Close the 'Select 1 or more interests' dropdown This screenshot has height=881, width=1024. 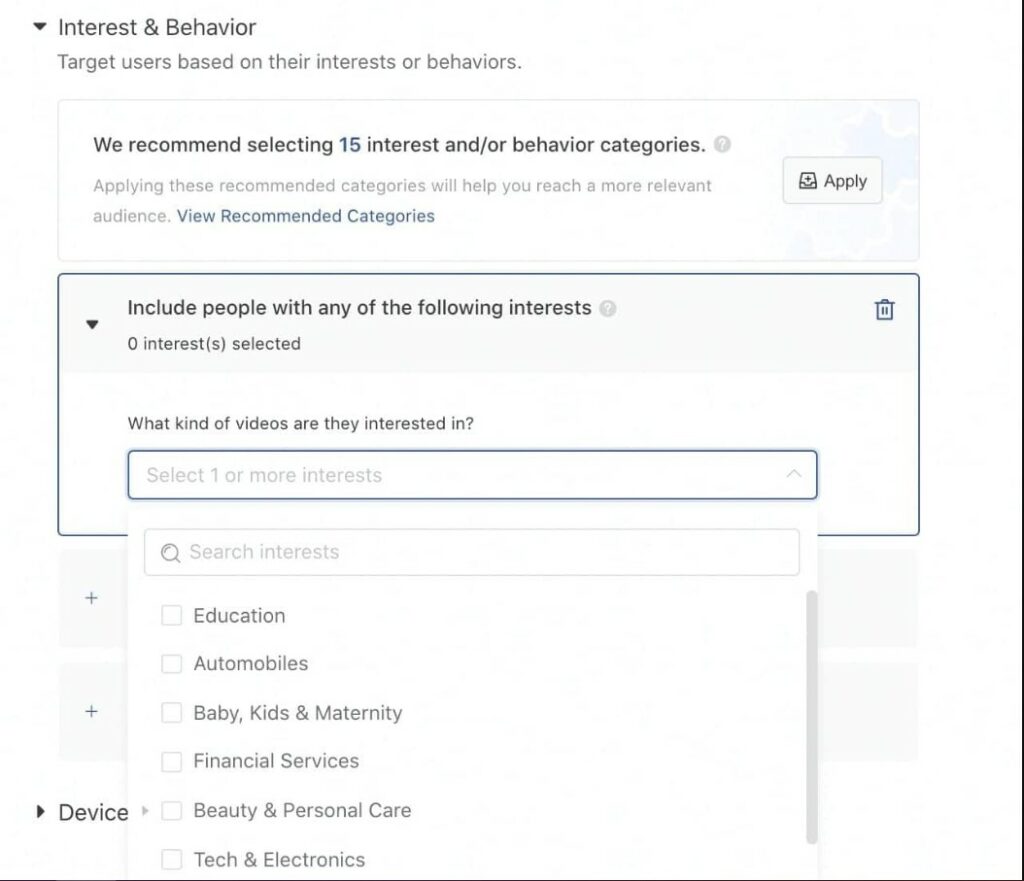point(793,474)
